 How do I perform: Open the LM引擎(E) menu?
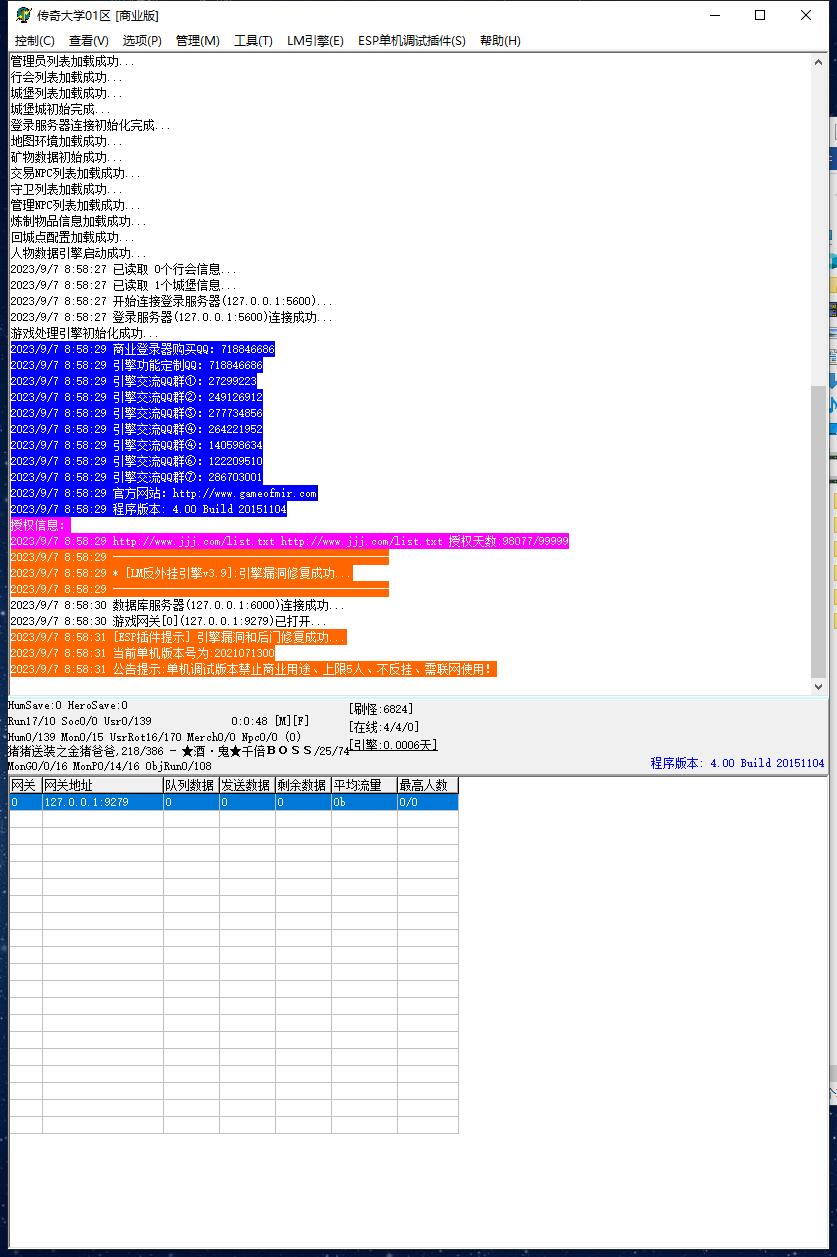pyautogui.click(x=315, y=41)
